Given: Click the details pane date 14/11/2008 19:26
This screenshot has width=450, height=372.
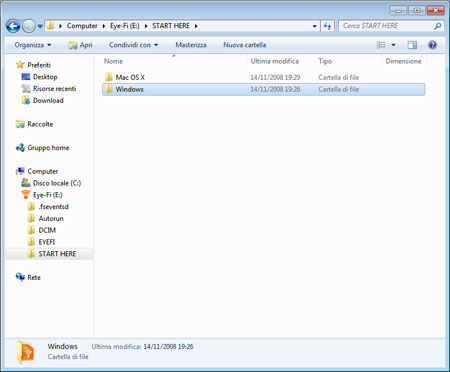Looking at the screenshot, I should [x=168, y=347].
